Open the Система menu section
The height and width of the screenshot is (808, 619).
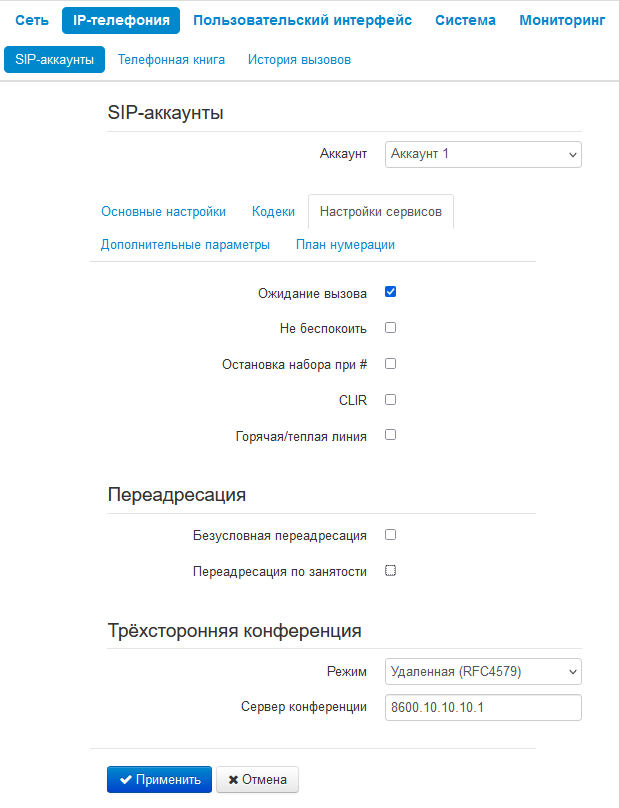[x=466, y=20]
